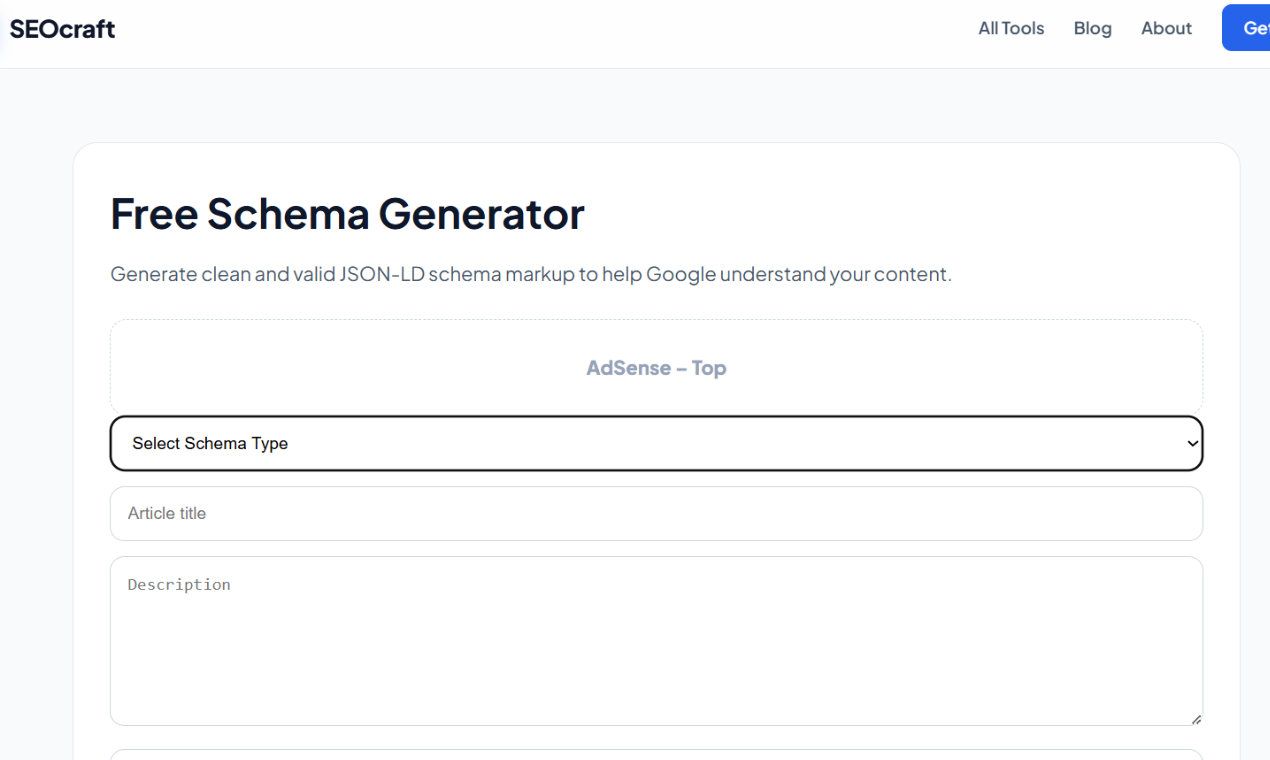Click the word Free in the heading
1270x760 pixels.
(154, 214)
